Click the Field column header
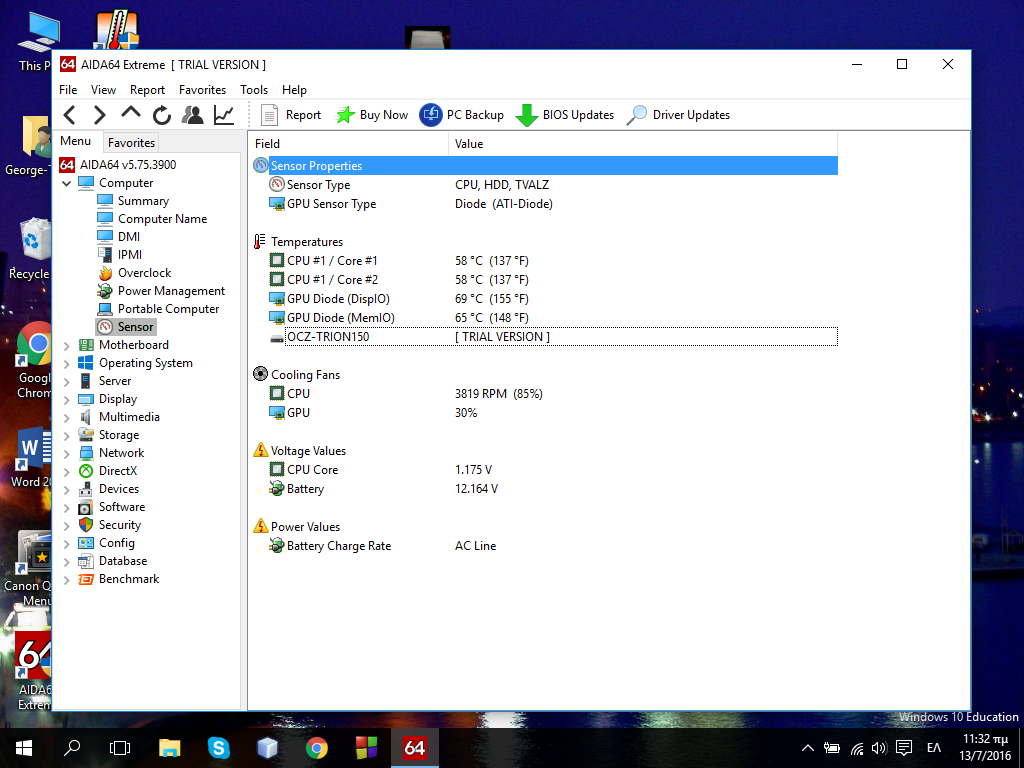 pyautogui.click(x=349, y=144)
